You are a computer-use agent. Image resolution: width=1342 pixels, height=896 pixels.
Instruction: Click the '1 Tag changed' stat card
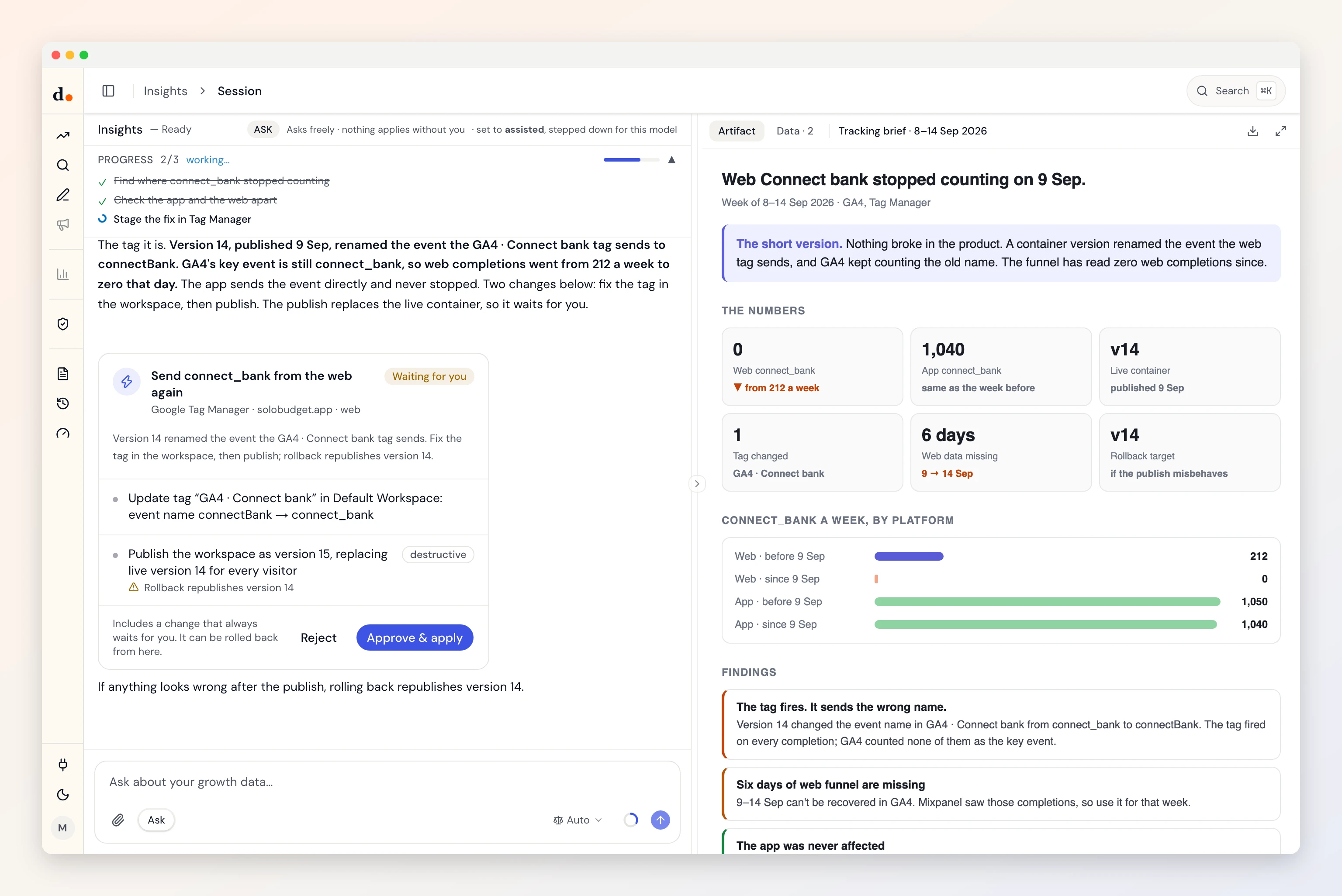pos(812,452)
